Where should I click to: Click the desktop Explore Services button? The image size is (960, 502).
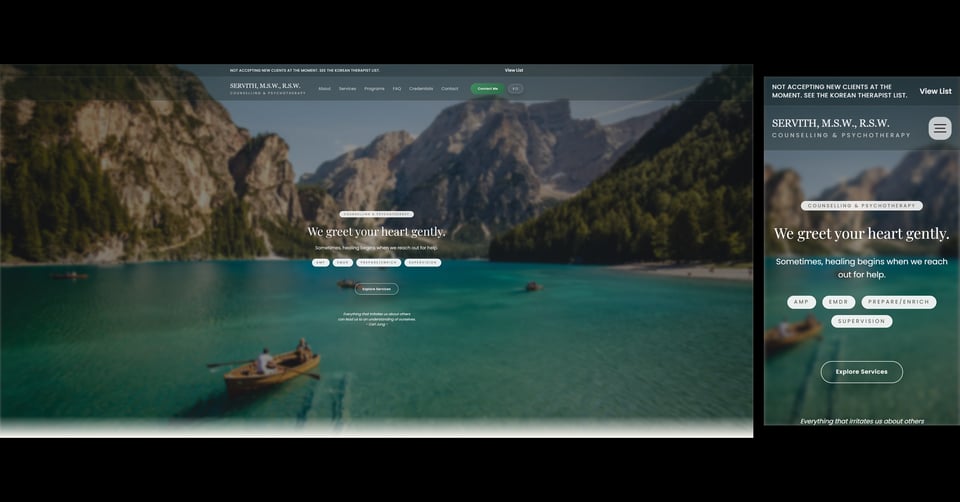point(376,289)
